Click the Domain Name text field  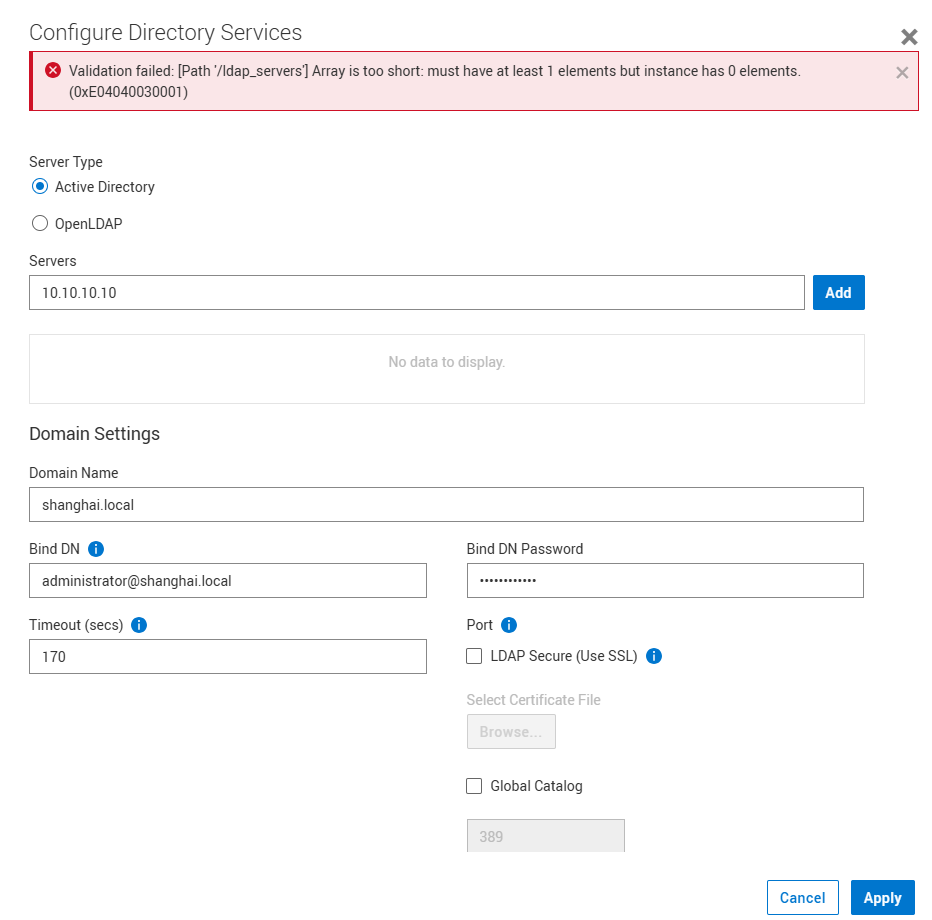tap(446, 505)
